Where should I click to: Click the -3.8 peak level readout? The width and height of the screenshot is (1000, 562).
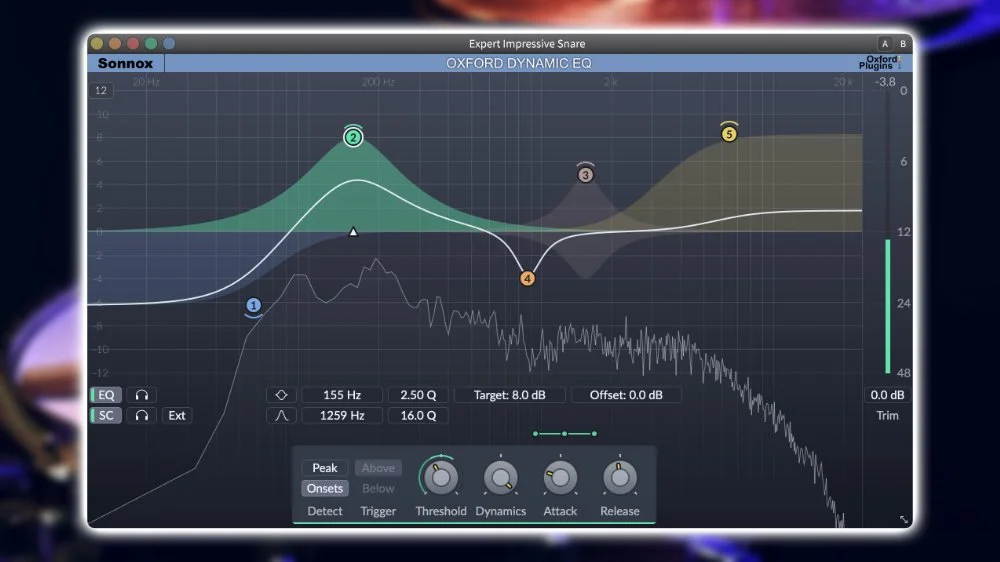pyautogui.click(x=885, y=82)
